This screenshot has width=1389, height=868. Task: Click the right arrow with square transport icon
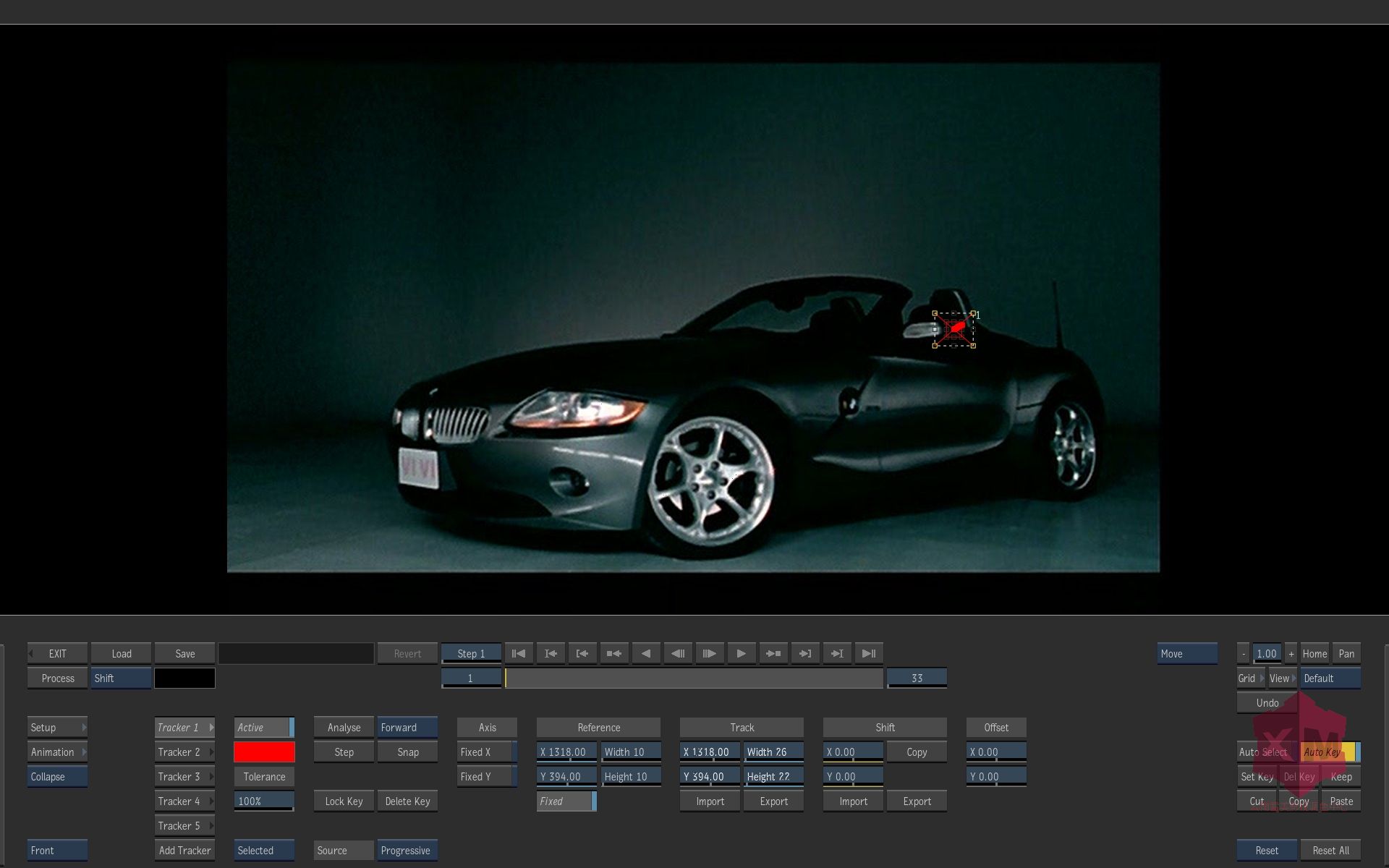[773, 653]
